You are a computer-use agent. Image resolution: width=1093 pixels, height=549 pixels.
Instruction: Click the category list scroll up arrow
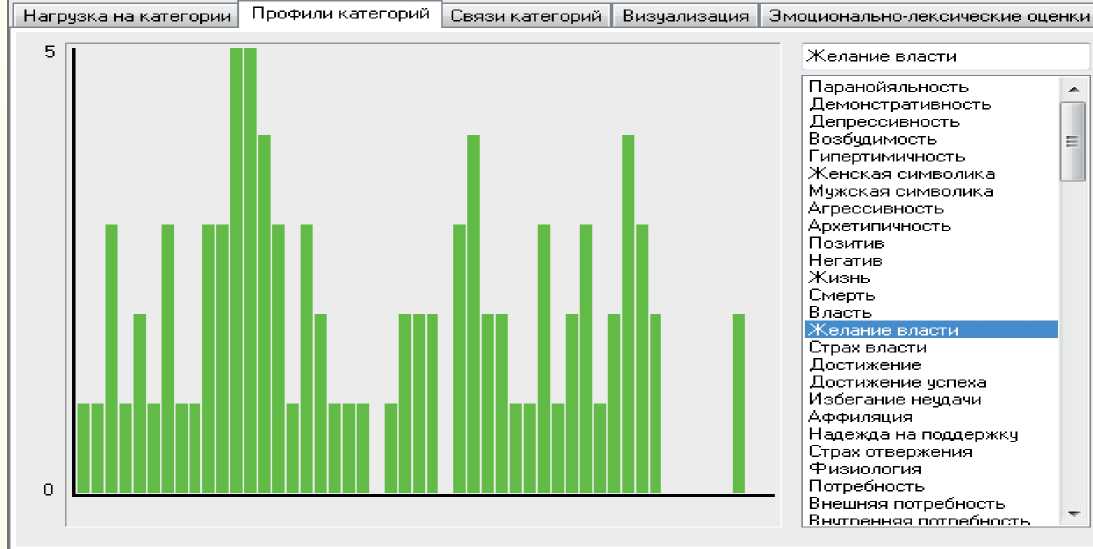coord(1073,88)
